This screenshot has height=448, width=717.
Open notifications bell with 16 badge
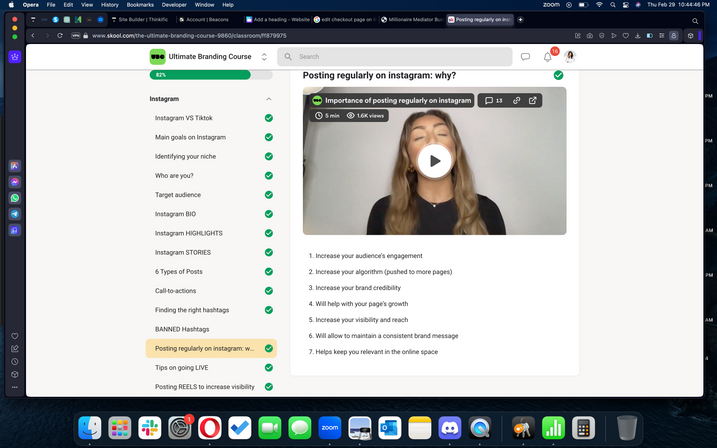548,57
